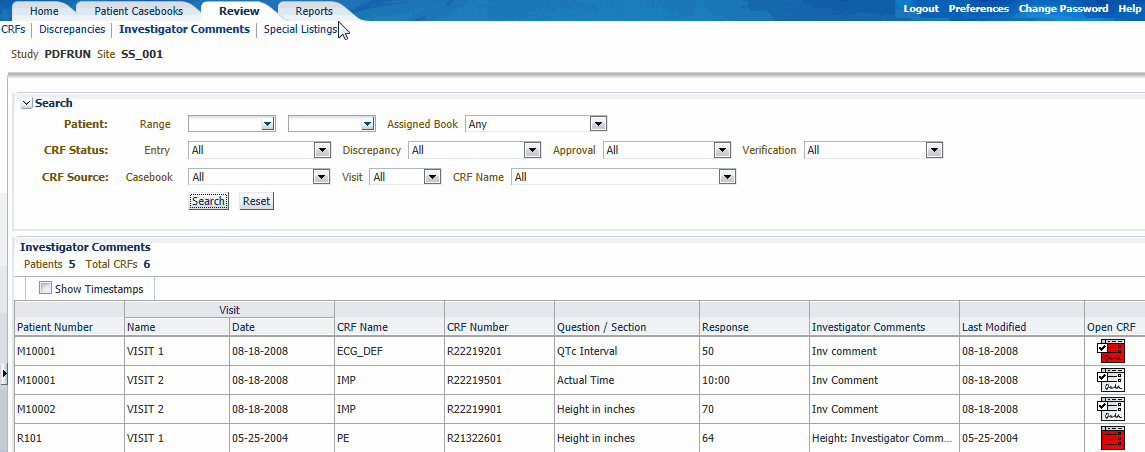Select cell 'R22219201'

[x=499, y=351]
